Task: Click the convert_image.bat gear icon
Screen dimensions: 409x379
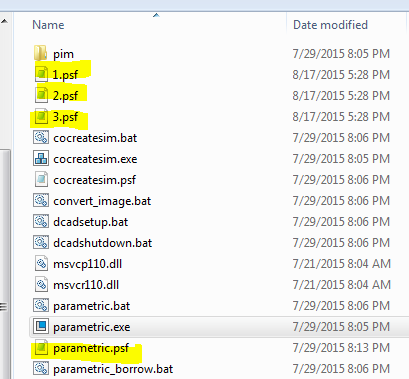Action: click(41, 200)
